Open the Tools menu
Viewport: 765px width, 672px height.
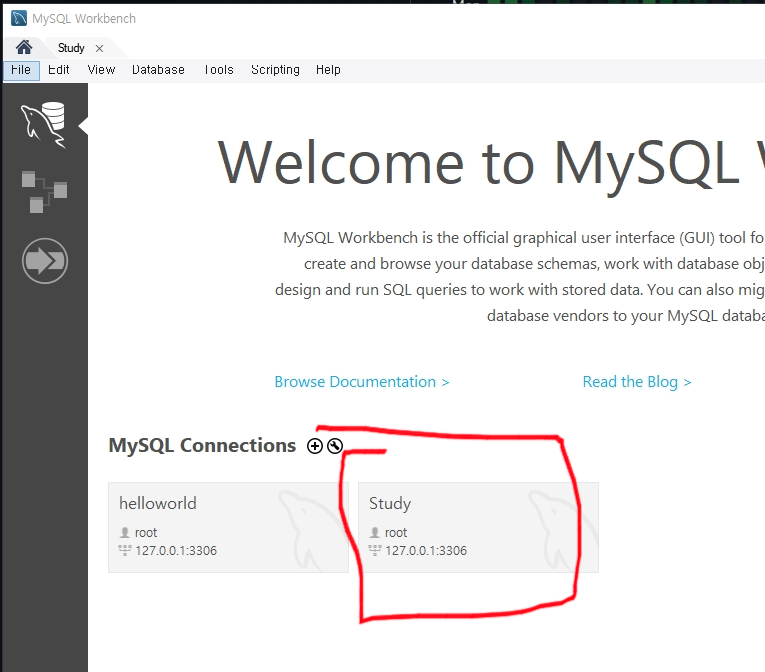(219, 70)
